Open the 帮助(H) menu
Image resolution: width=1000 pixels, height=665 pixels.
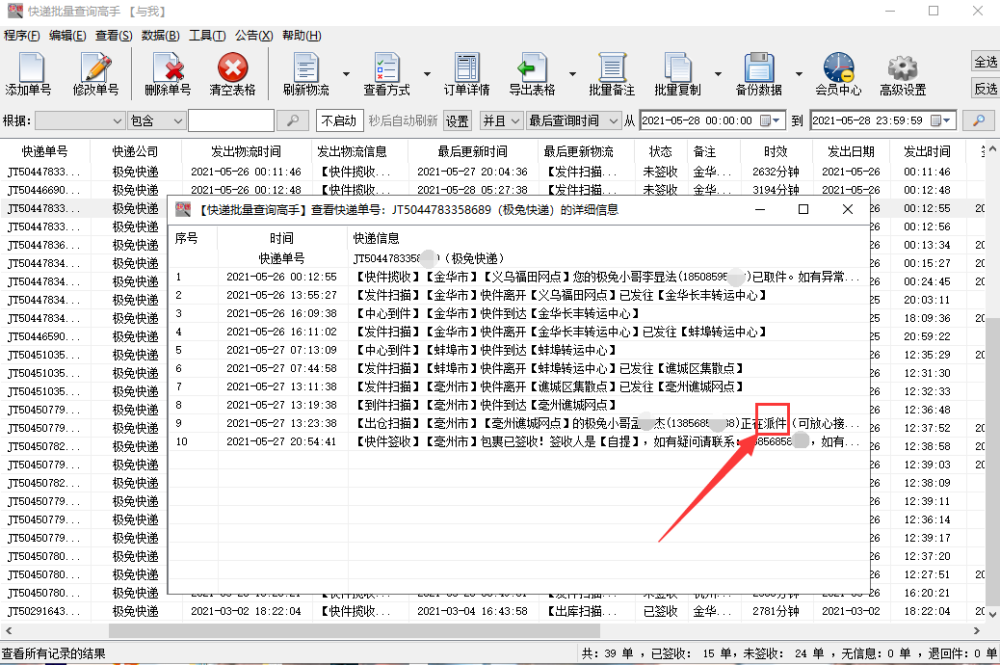click(x=302, y=36)
